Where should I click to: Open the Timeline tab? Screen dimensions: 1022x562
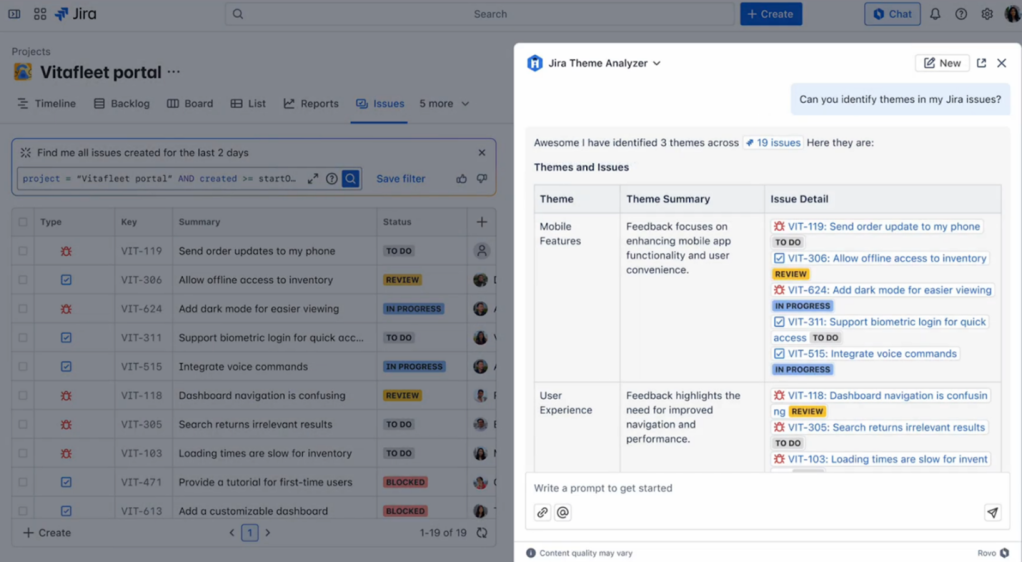[46, 104]
